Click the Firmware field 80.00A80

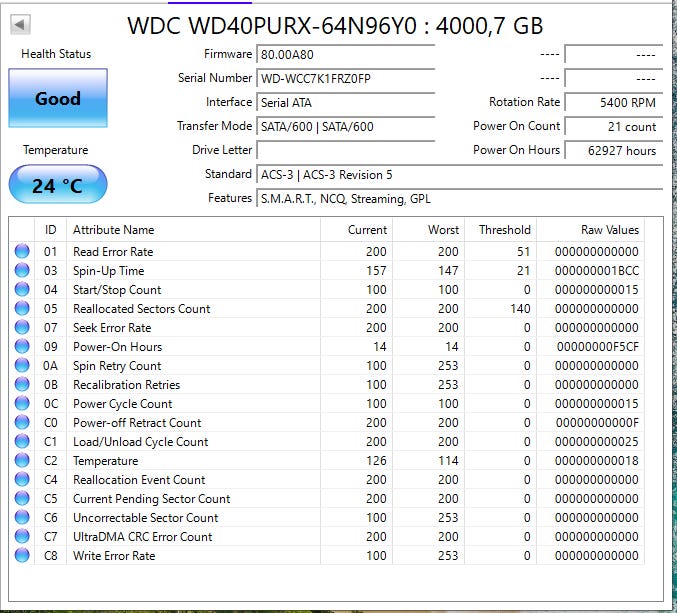click(x=345, y=54)
